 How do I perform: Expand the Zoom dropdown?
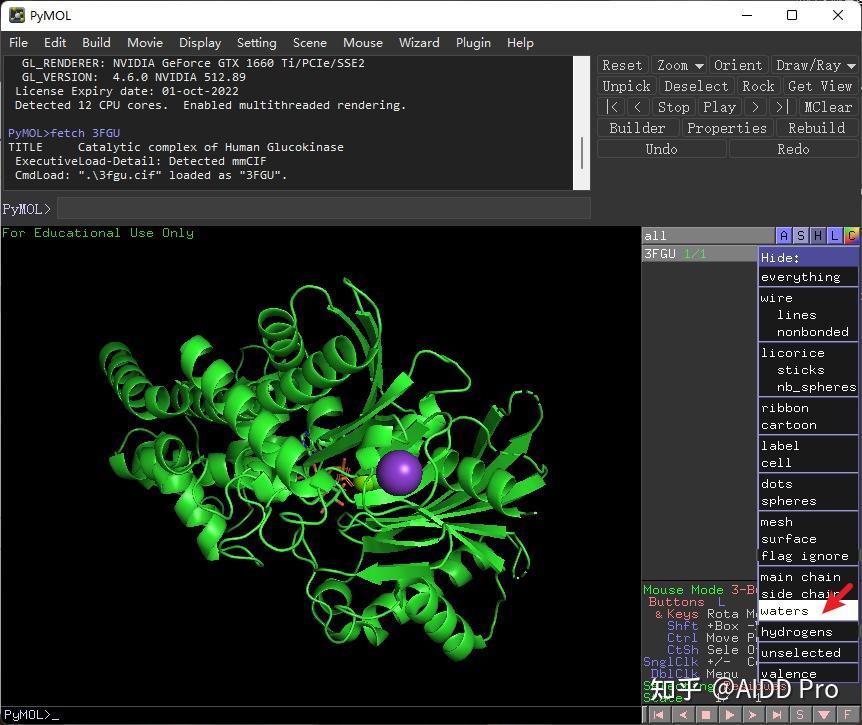[x=680, y=65]
